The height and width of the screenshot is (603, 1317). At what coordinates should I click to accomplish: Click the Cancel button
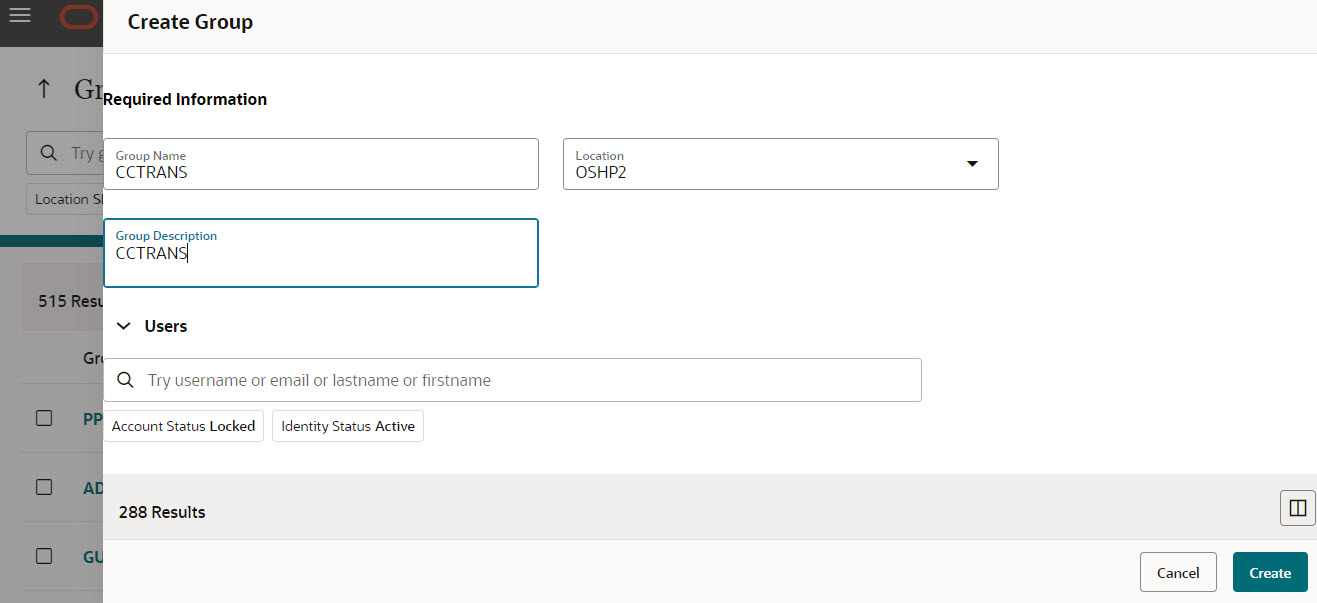(x=1178, y=572)
